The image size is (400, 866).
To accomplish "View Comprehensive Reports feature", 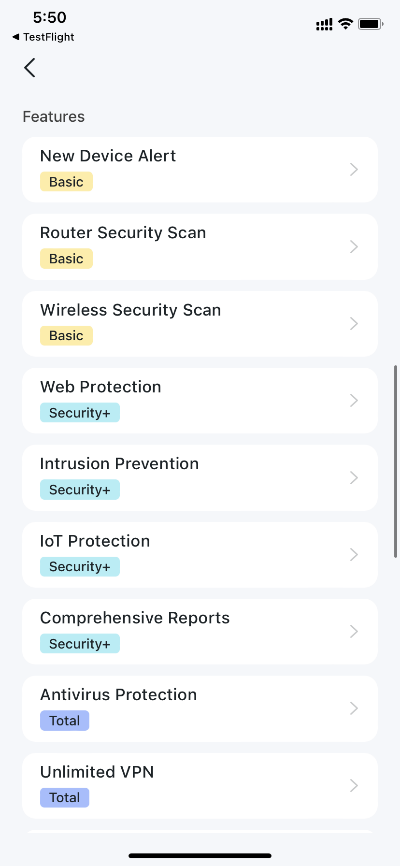I will (200, 631).
